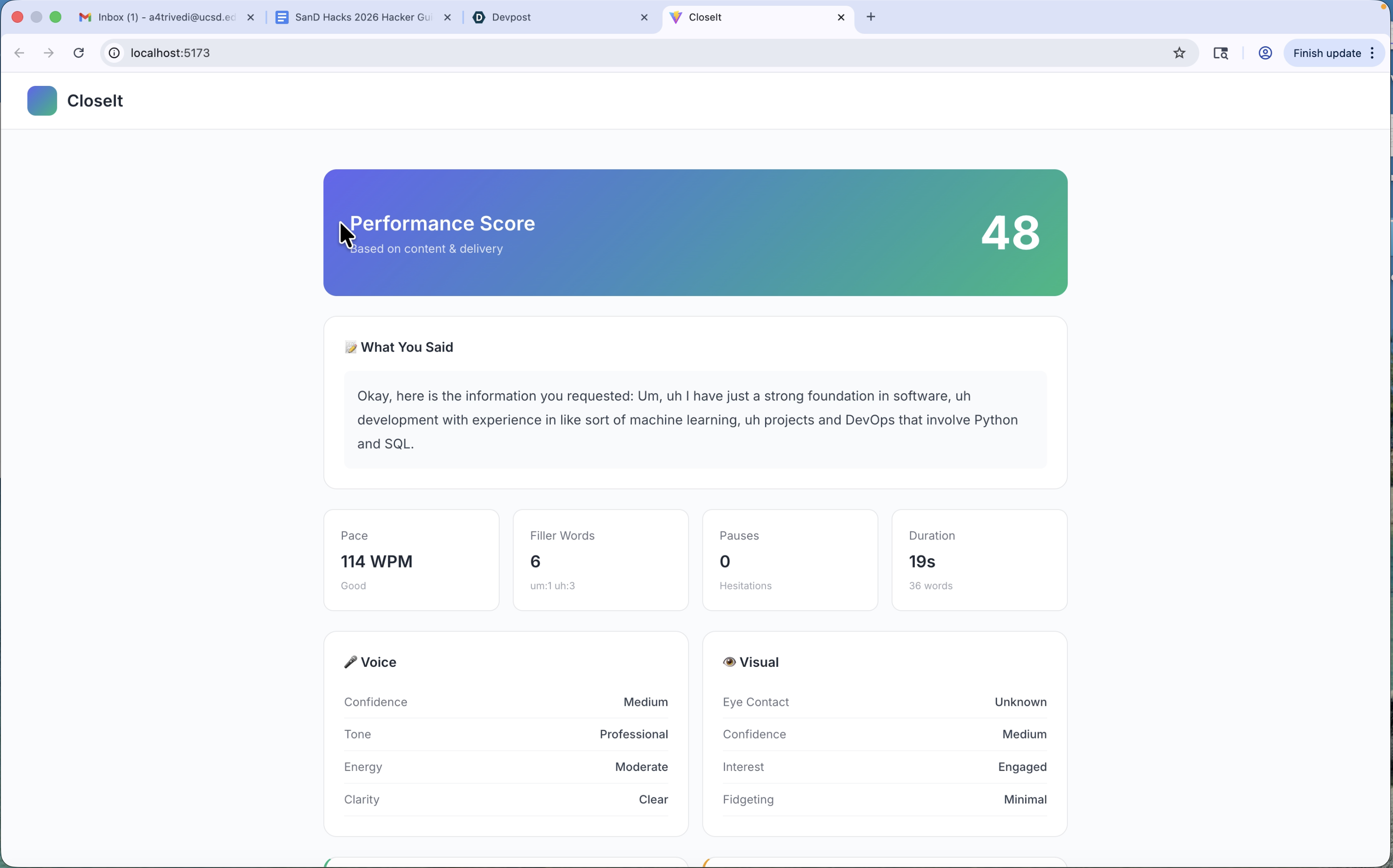This screenshot has height=868, width=1393.
Task: Click the Finish update button
Action: click(1326, 53)
